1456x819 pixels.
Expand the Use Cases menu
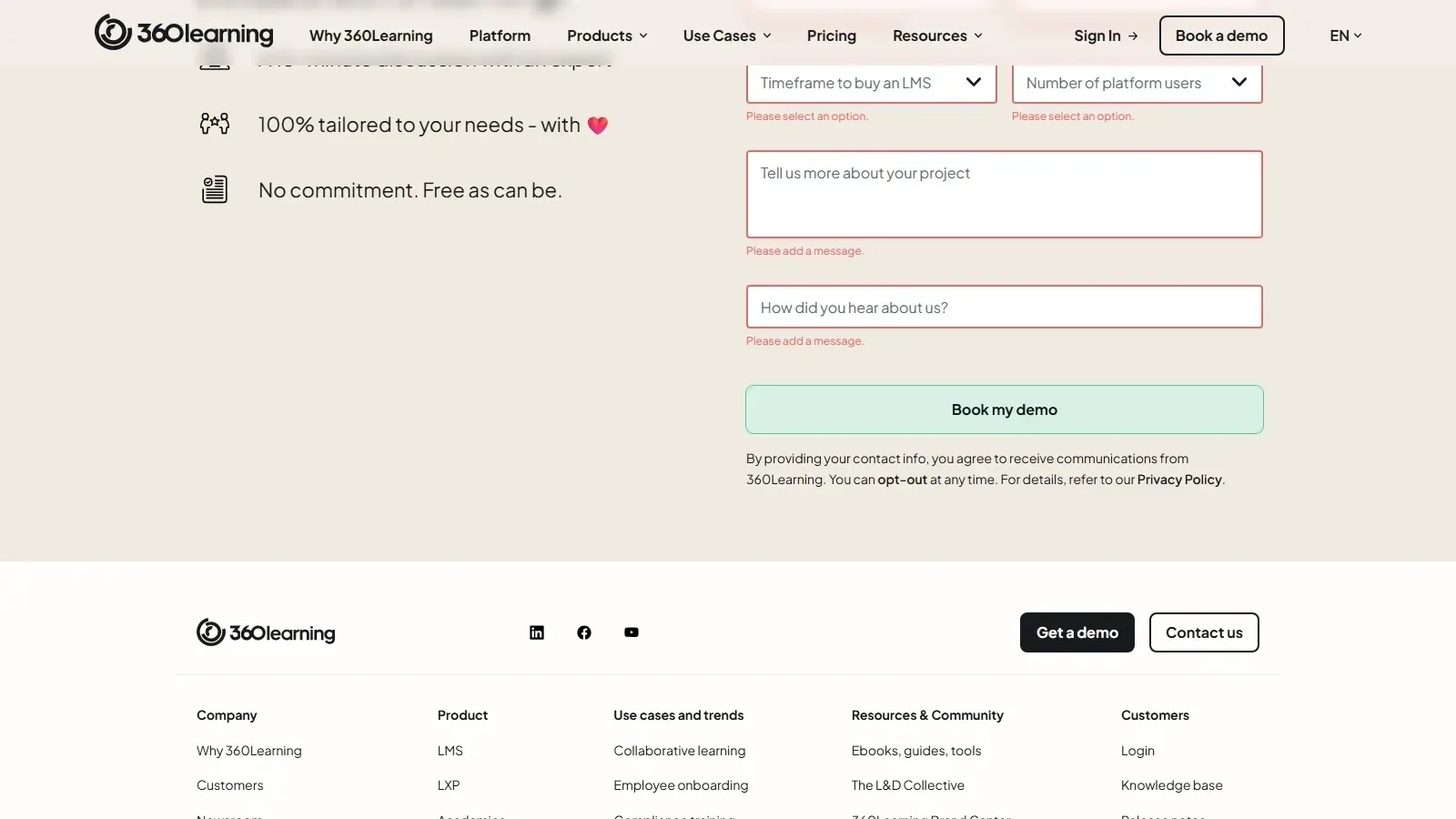[x=727, y=35]
